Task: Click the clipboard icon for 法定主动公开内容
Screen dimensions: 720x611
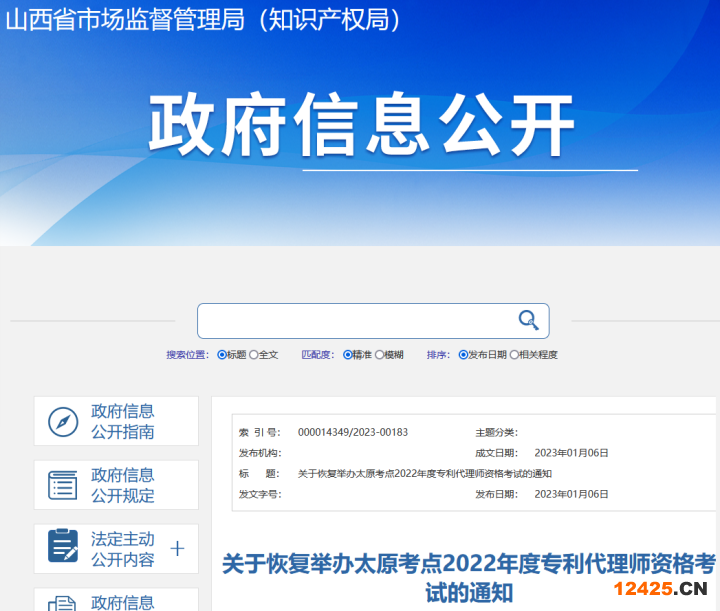Action: point(63,547)
